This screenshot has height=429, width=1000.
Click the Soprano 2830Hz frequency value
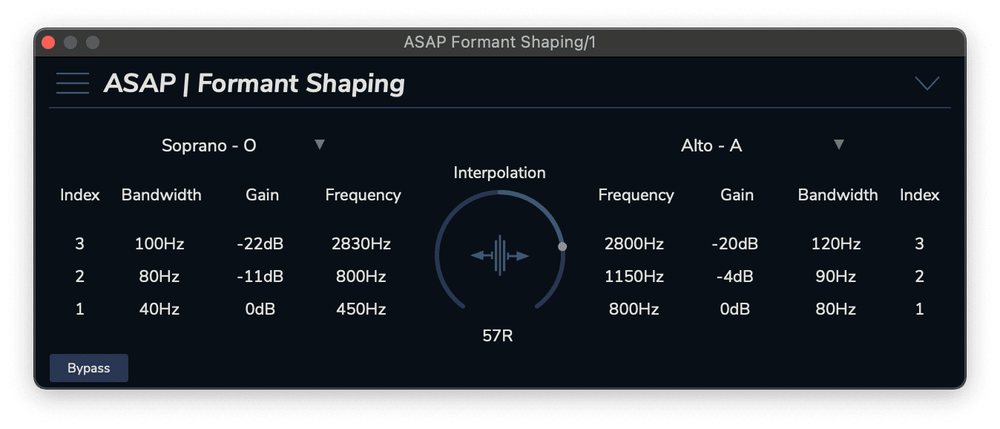[x=362, y=243]
